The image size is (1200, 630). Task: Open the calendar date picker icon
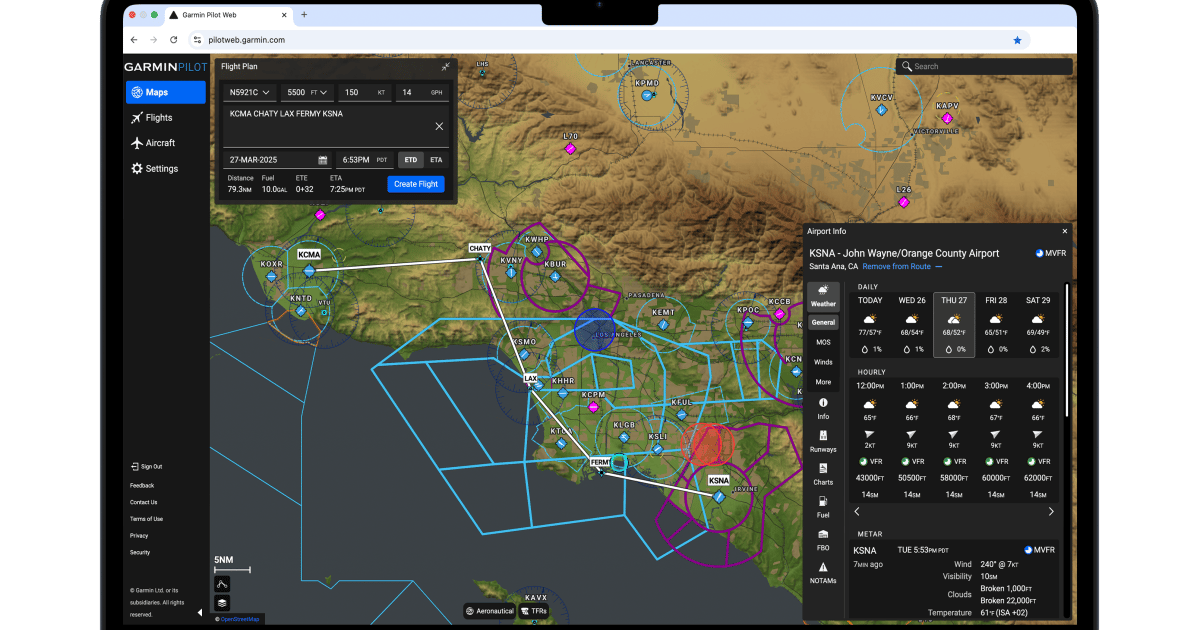click(323, 160)
